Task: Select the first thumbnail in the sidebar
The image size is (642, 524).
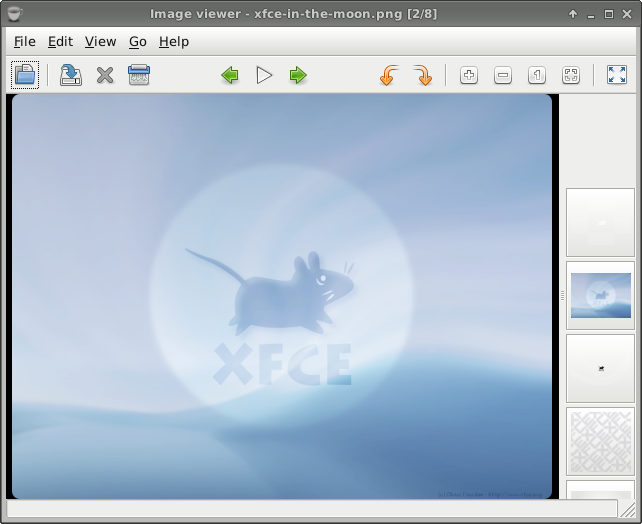Action: [600, 222]
